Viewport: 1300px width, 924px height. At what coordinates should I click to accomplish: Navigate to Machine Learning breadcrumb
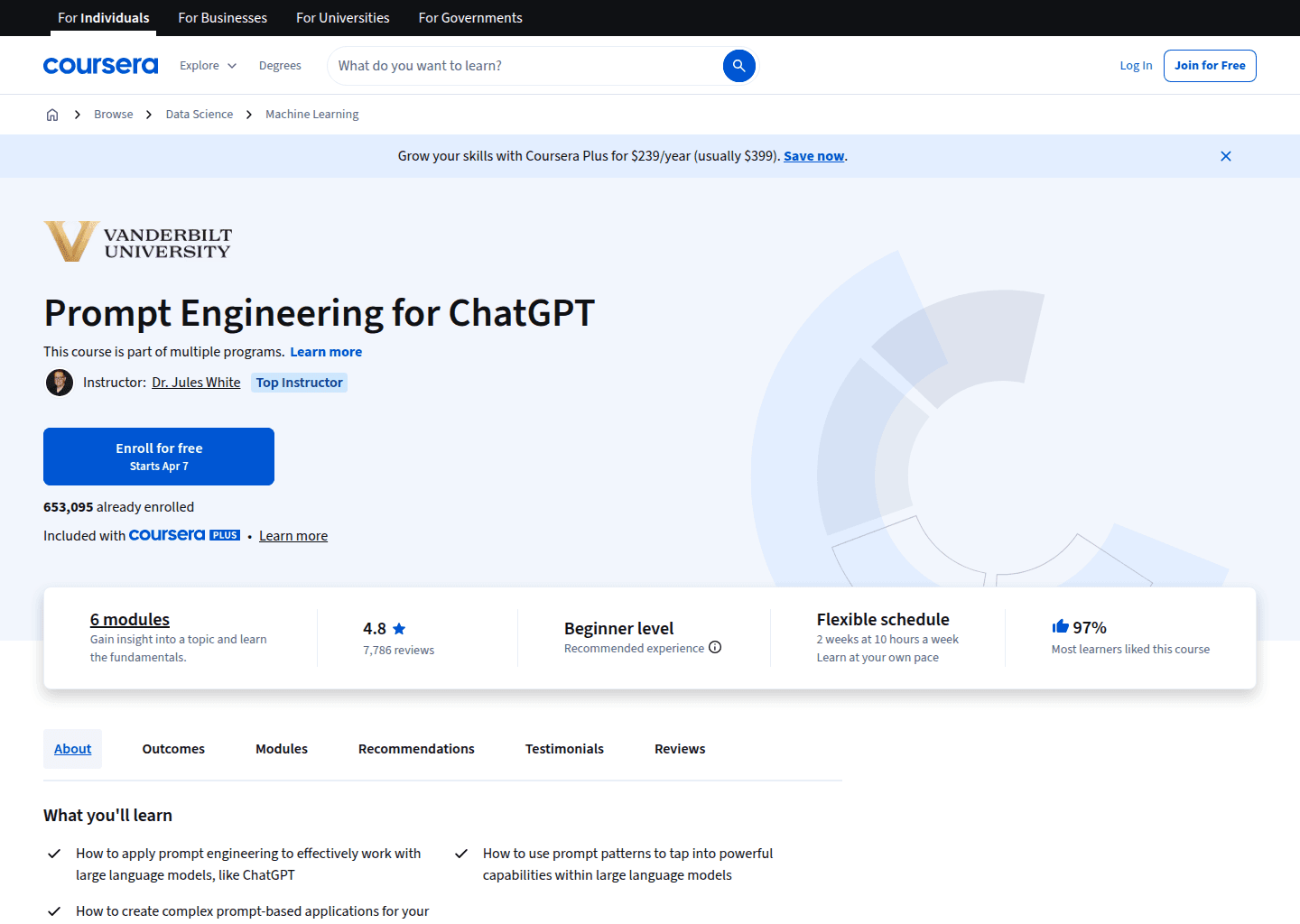311,114
